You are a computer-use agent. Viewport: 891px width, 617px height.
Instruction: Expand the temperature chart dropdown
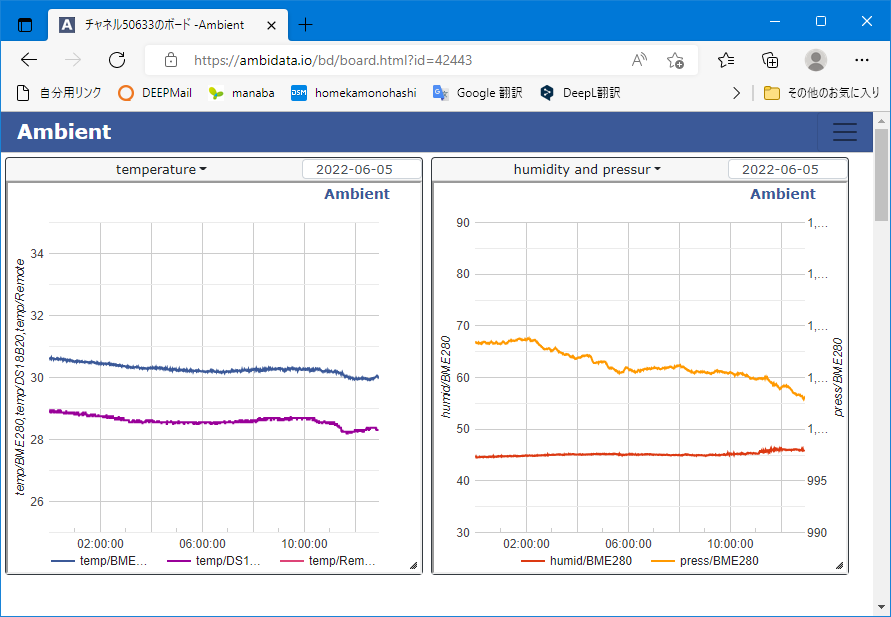tap(161, 170)
